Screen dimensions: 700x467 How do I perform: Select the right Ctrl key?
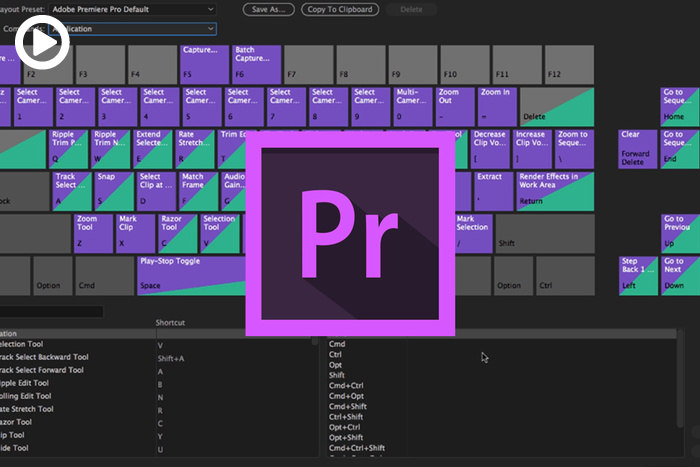coord(565,276)
